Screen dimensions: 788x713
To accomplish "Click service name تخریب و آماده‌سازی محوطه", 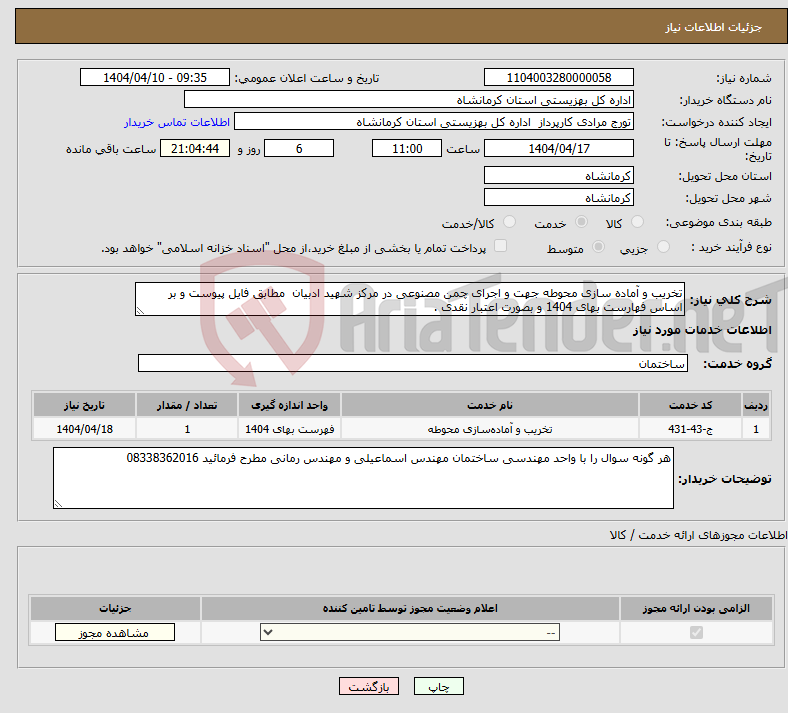I will coord(489,429).
